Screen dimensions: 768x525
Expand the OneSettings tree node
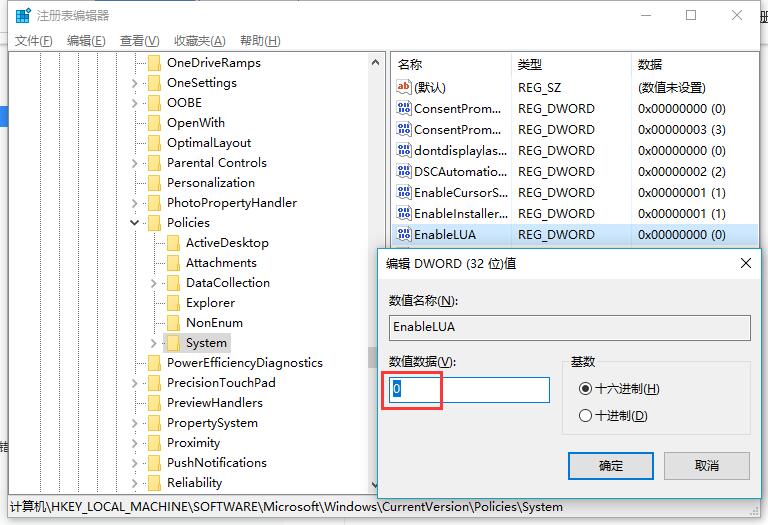tap(135, 83)
